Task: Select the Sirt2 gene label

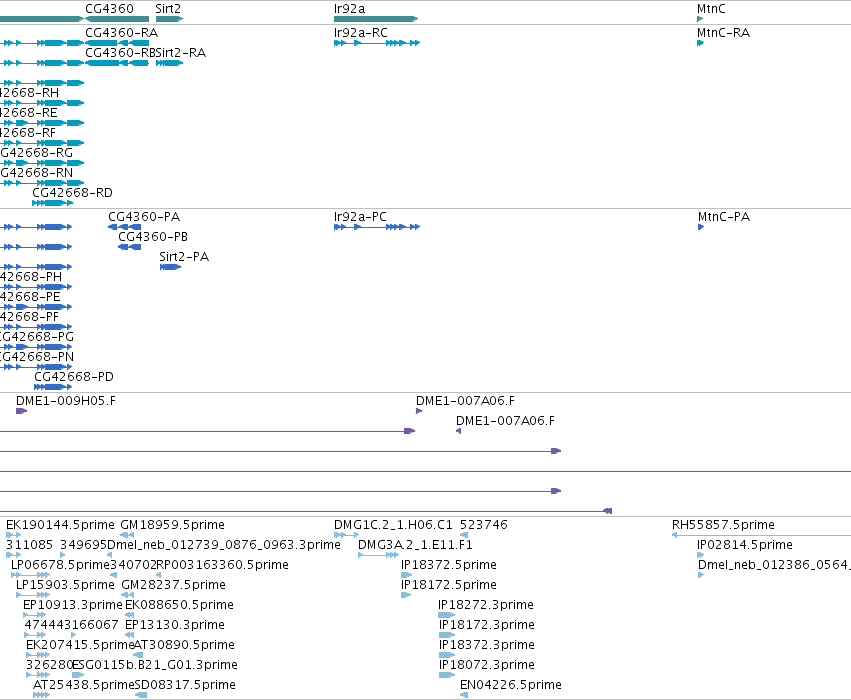Action: click(x=168, y=9)
